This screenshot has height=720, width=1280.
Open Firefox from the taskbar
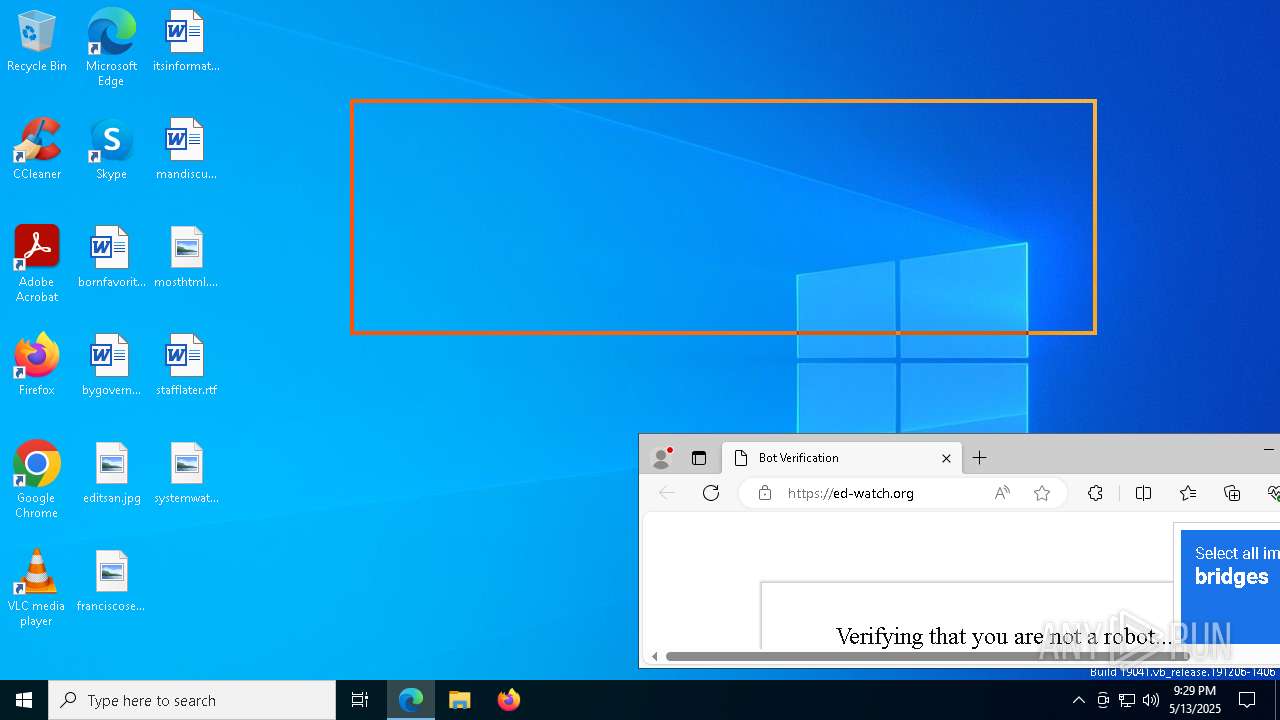tap(509, 700)
